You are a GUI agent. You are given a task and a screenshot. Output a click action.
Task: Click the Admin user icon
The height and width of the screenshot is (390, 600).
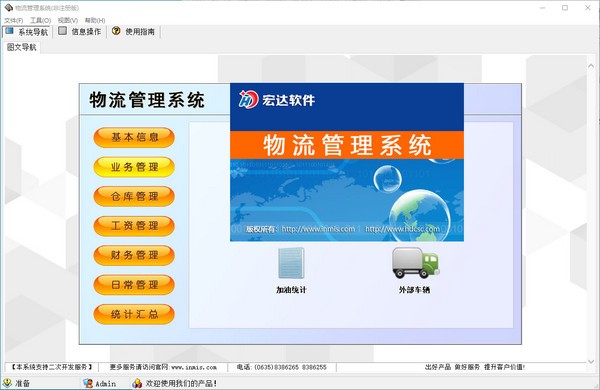click(88, 383)
